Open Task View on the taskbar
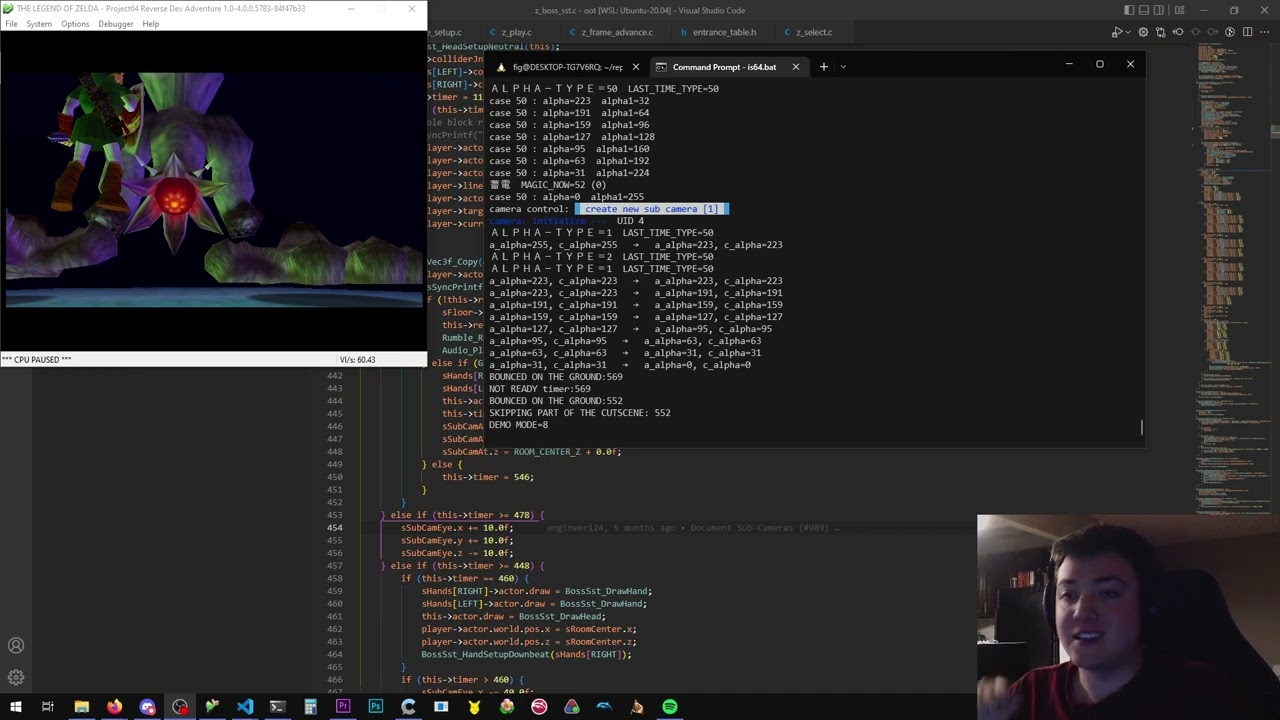Screen dimensions: 1280x720 coord(47,707)
